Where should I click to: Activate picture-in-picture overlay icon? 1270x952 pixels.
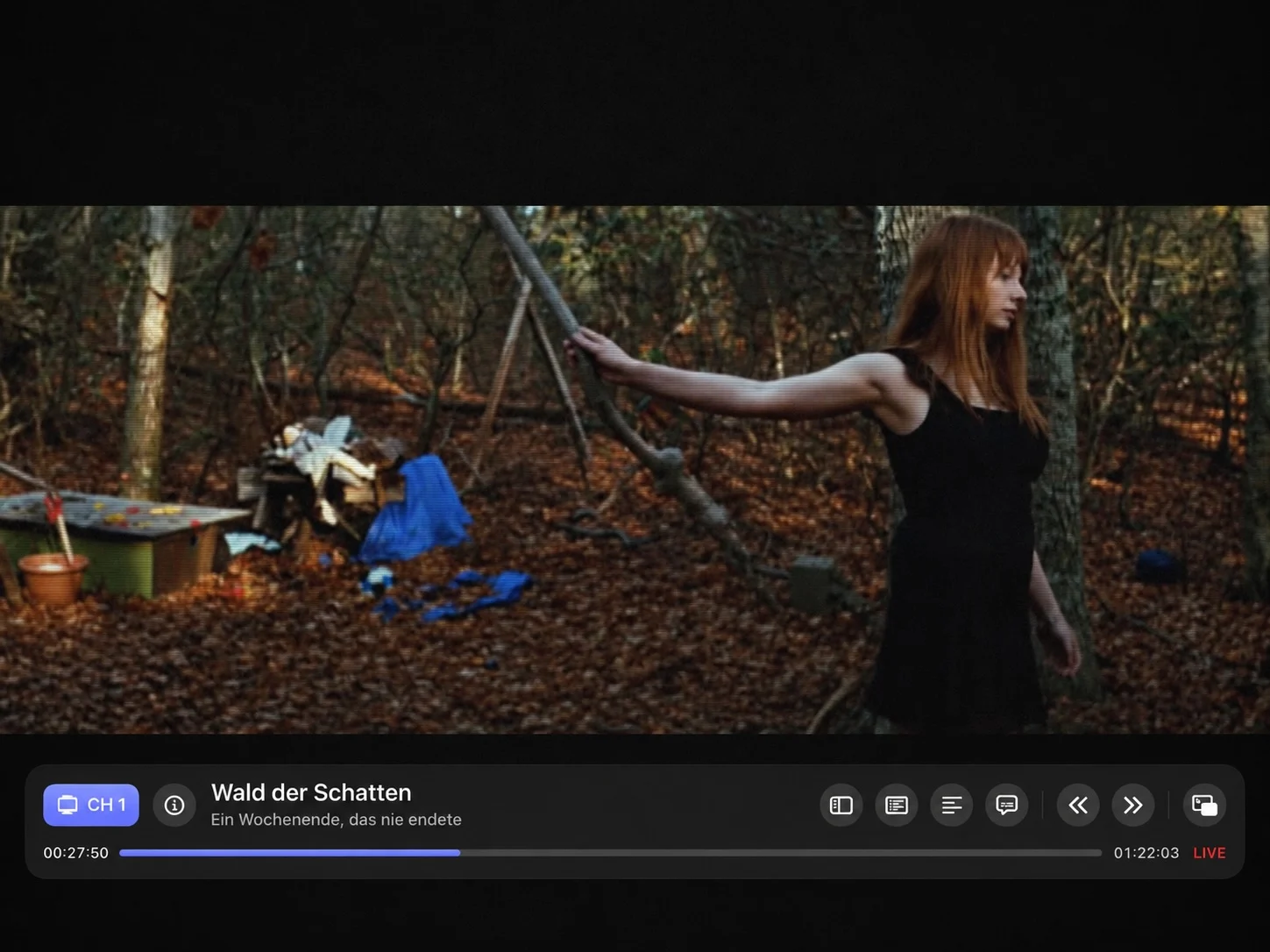pyautogui.click(x=1204, y=805)
